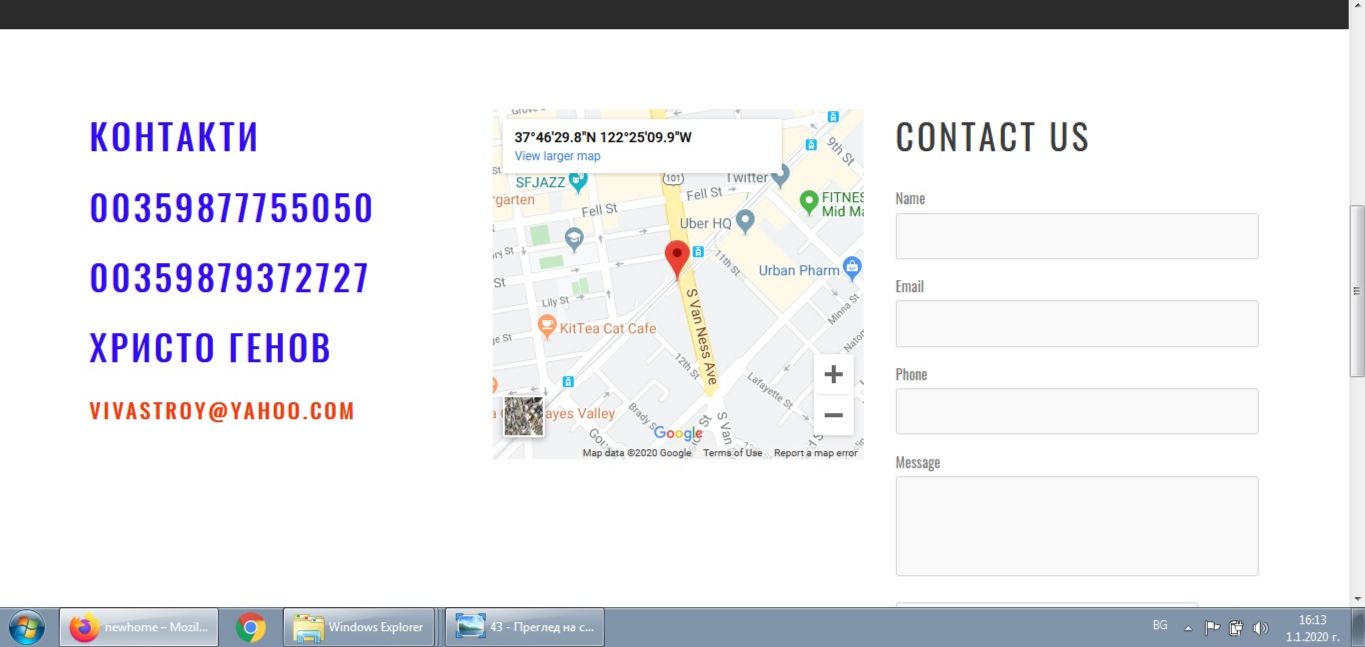Click the green Fitness SF marker
This screenshot has width=1365, height=647.
[809, 201]
